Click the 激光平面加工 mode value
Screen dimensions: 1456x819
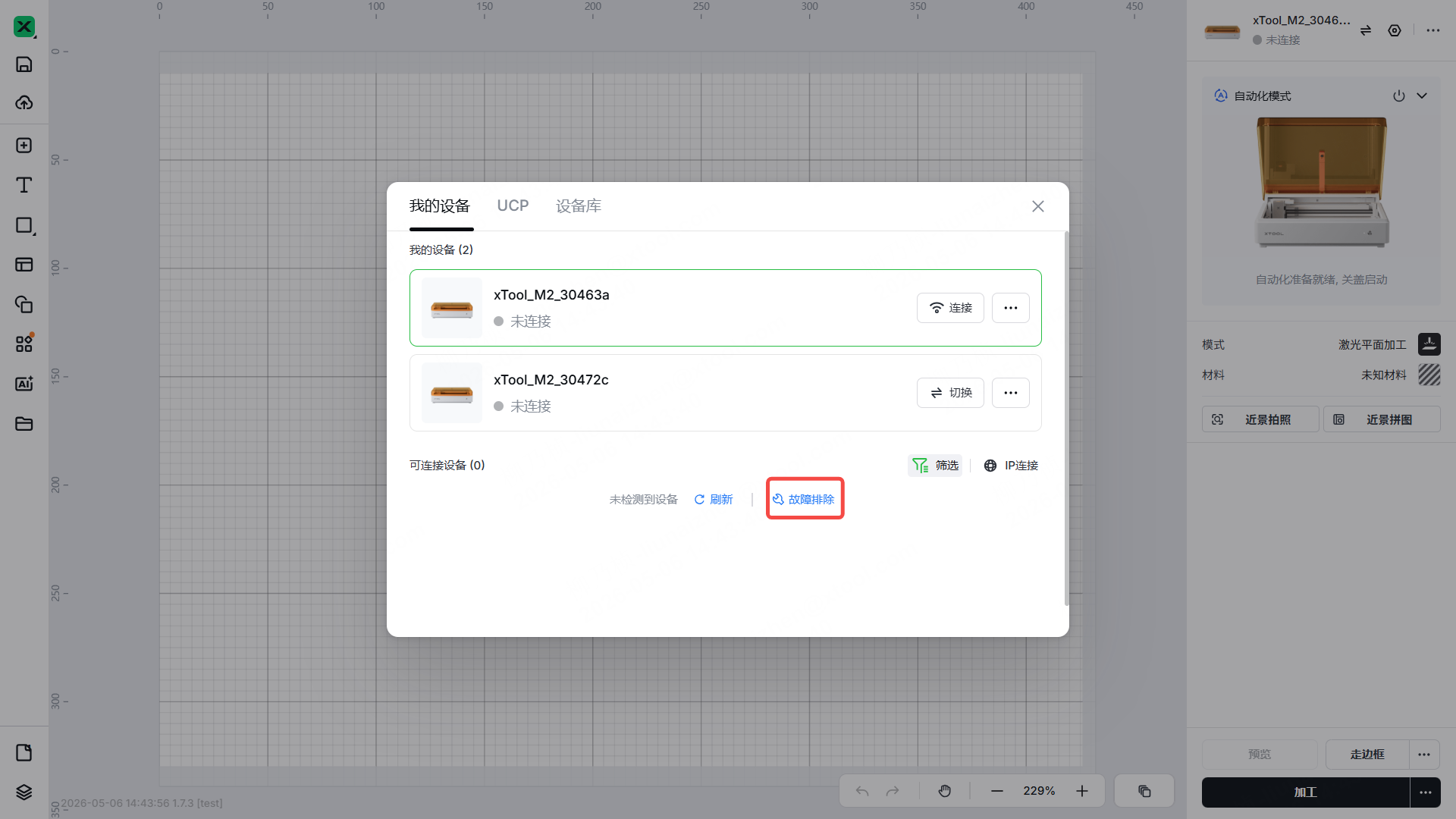(x=1373, y=345)
